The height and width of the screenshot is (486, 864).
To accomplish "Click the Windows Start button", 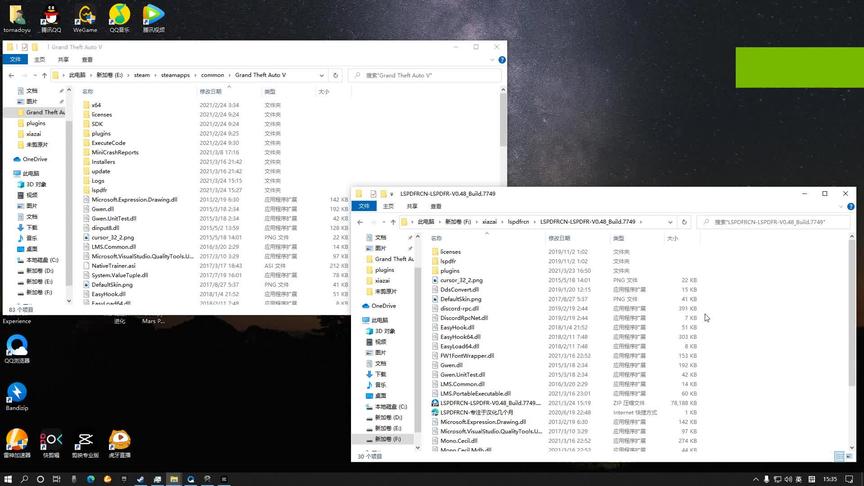I will pyautogui.click(x=10, y=478).
